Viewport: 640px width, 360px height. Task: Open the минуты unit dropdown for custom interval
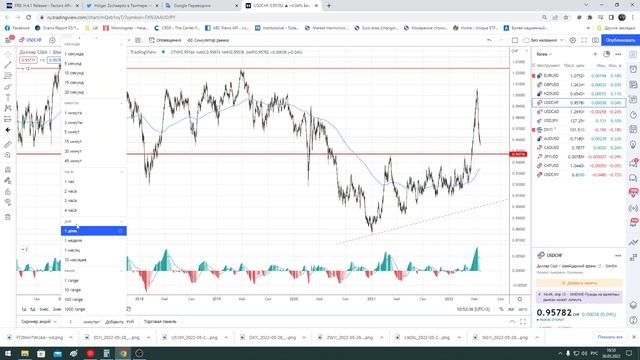91,322
